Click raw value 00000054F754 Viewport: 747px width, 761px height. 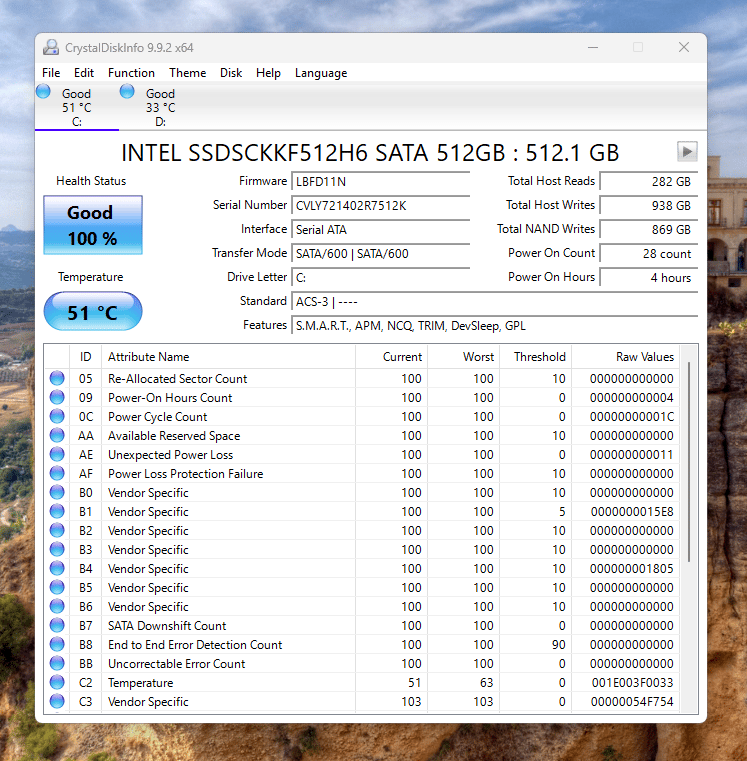tap(632, 701)
